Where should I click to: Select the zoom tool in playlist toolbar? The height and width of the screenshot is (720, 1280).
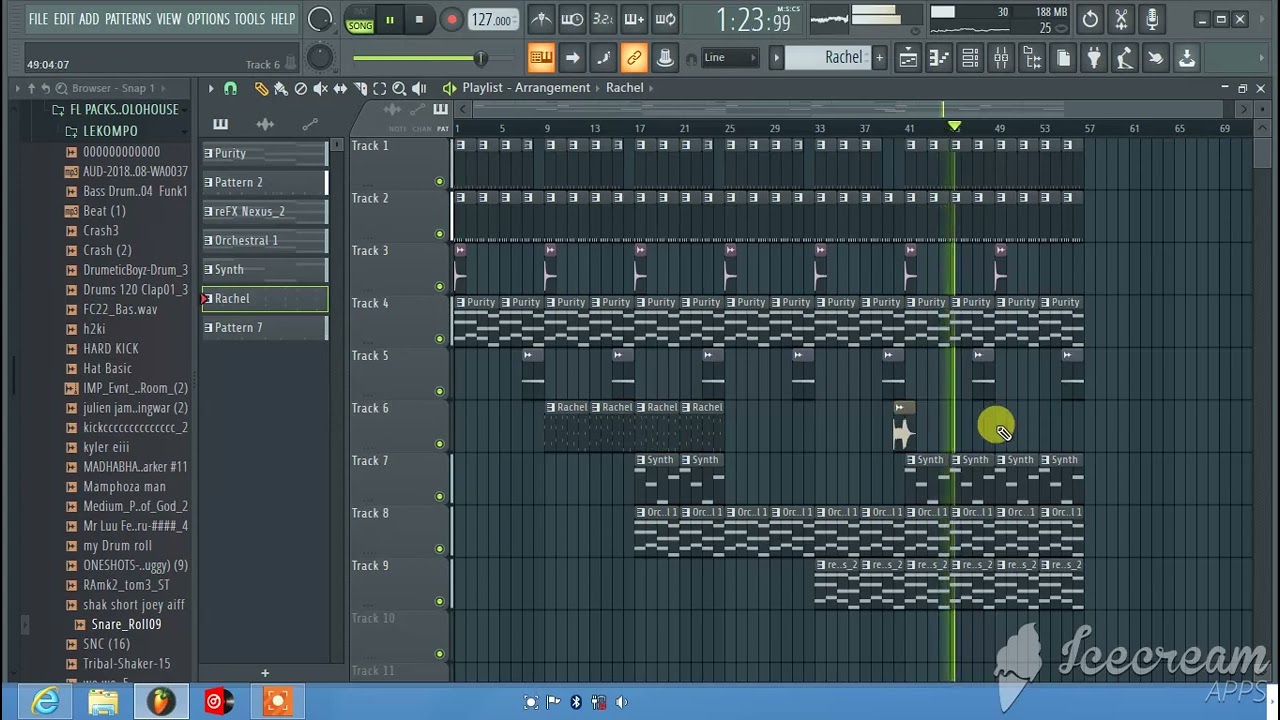click(399, 88)
